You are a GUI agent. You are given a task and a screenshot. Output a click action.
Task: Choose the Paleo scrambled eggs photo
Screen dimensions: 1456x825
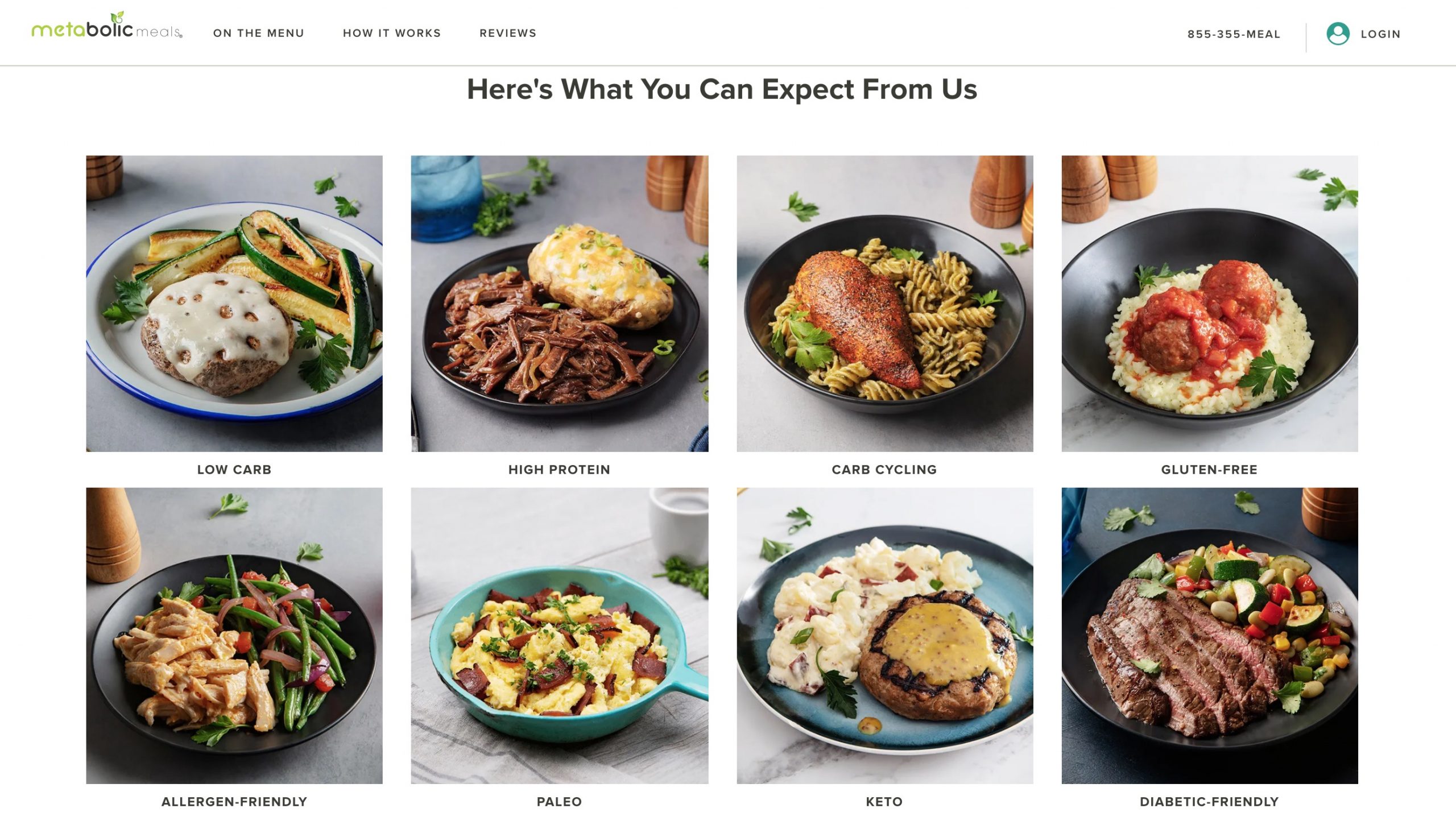tap(560, 636)
